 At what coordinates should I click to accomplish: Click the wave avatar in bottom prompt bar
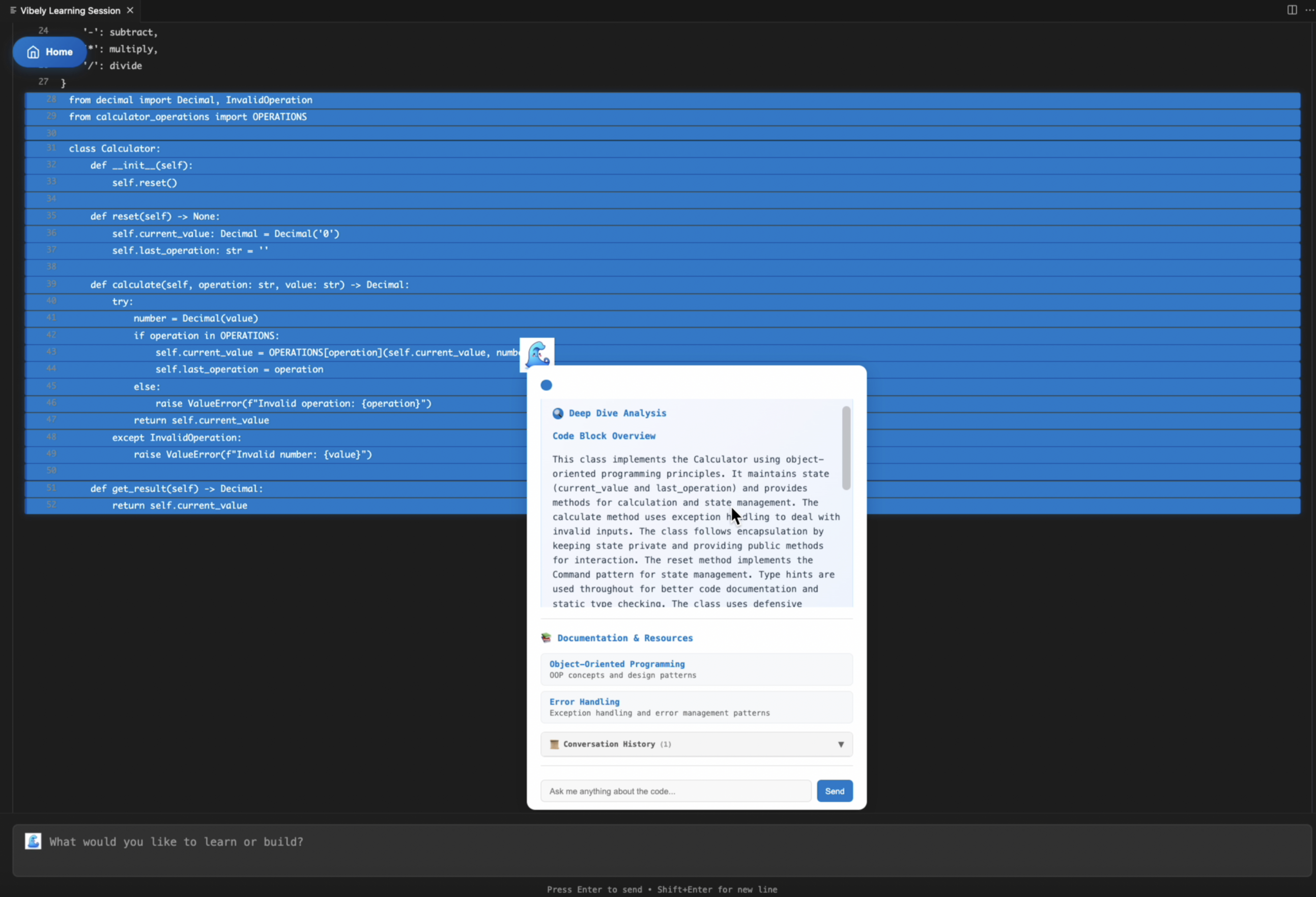coord(33,842)
